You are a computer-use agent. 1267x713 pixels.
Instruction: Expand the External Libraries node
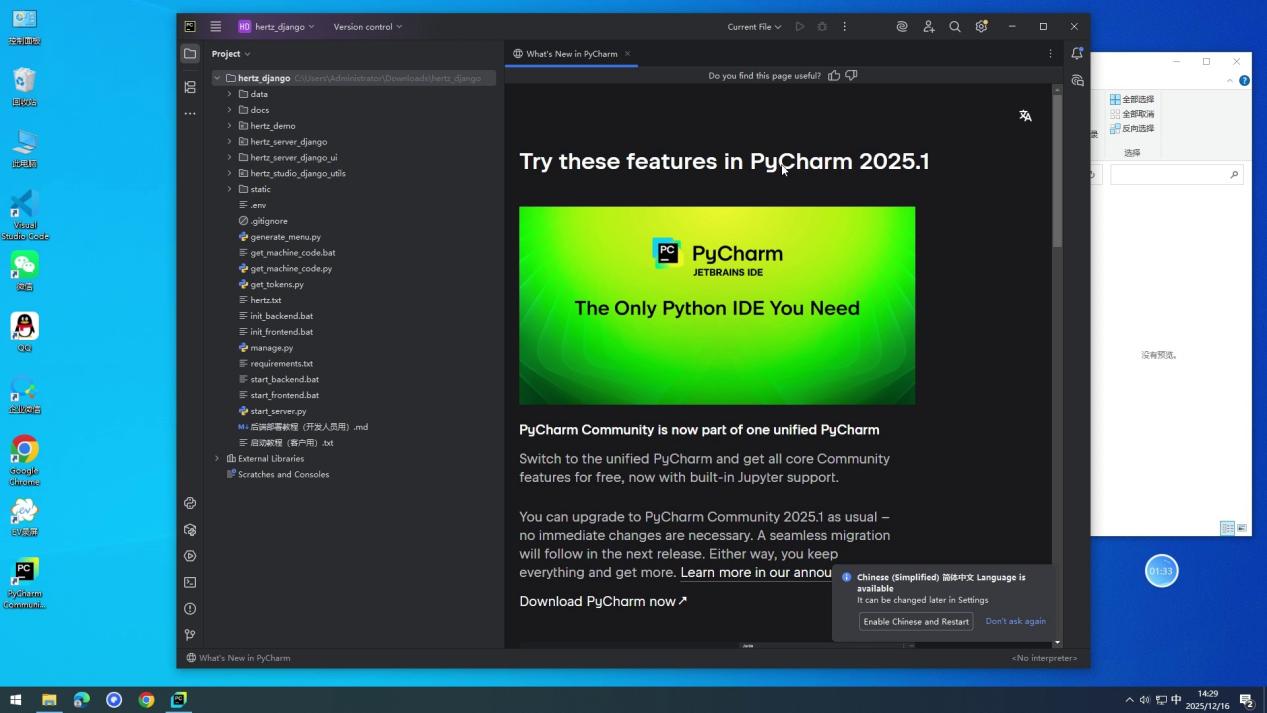coord(217,458)
